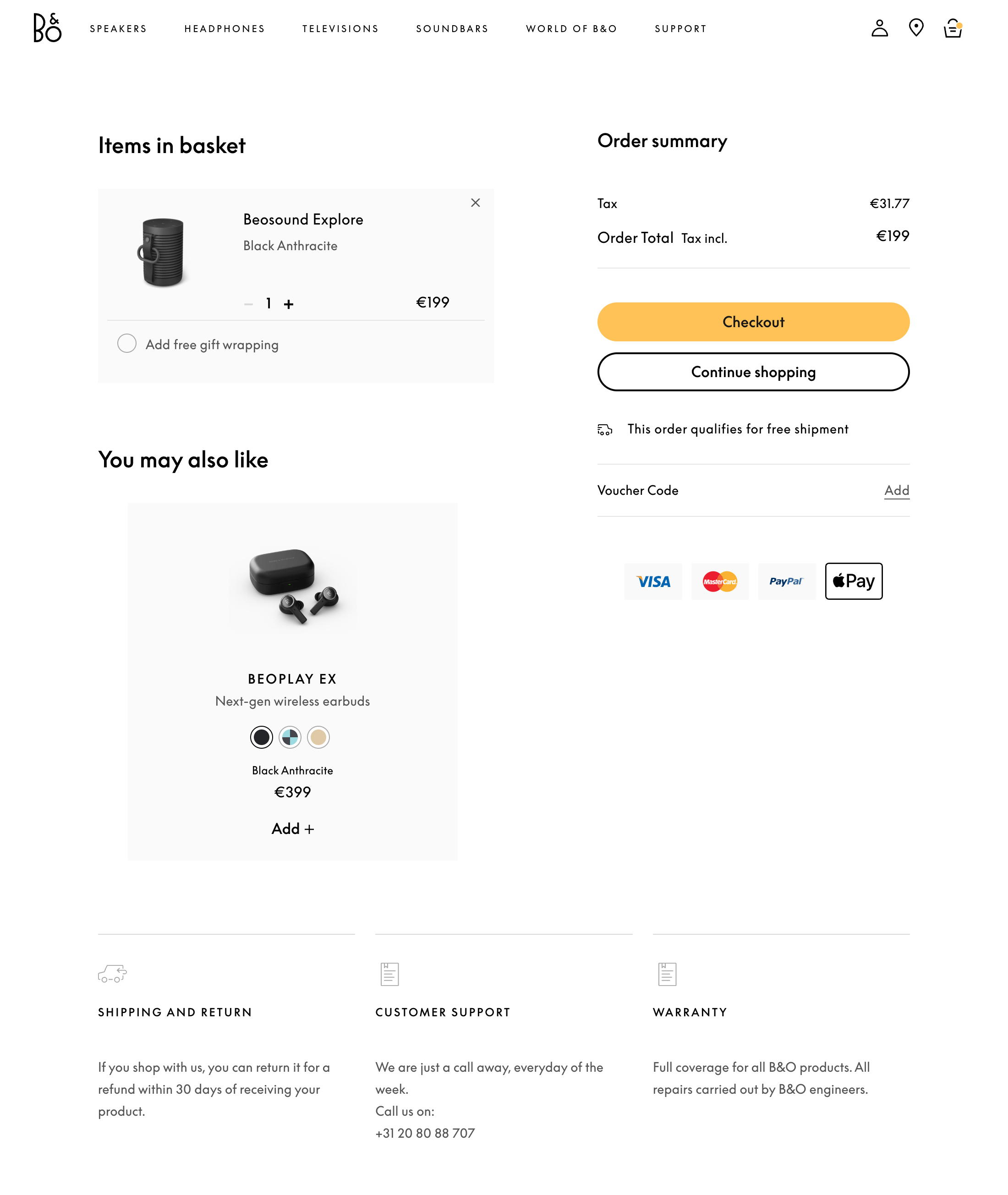Viewport: 1008px width, 1195px height.
Task: Call the customer support phone number
Action: [425, 1133]
